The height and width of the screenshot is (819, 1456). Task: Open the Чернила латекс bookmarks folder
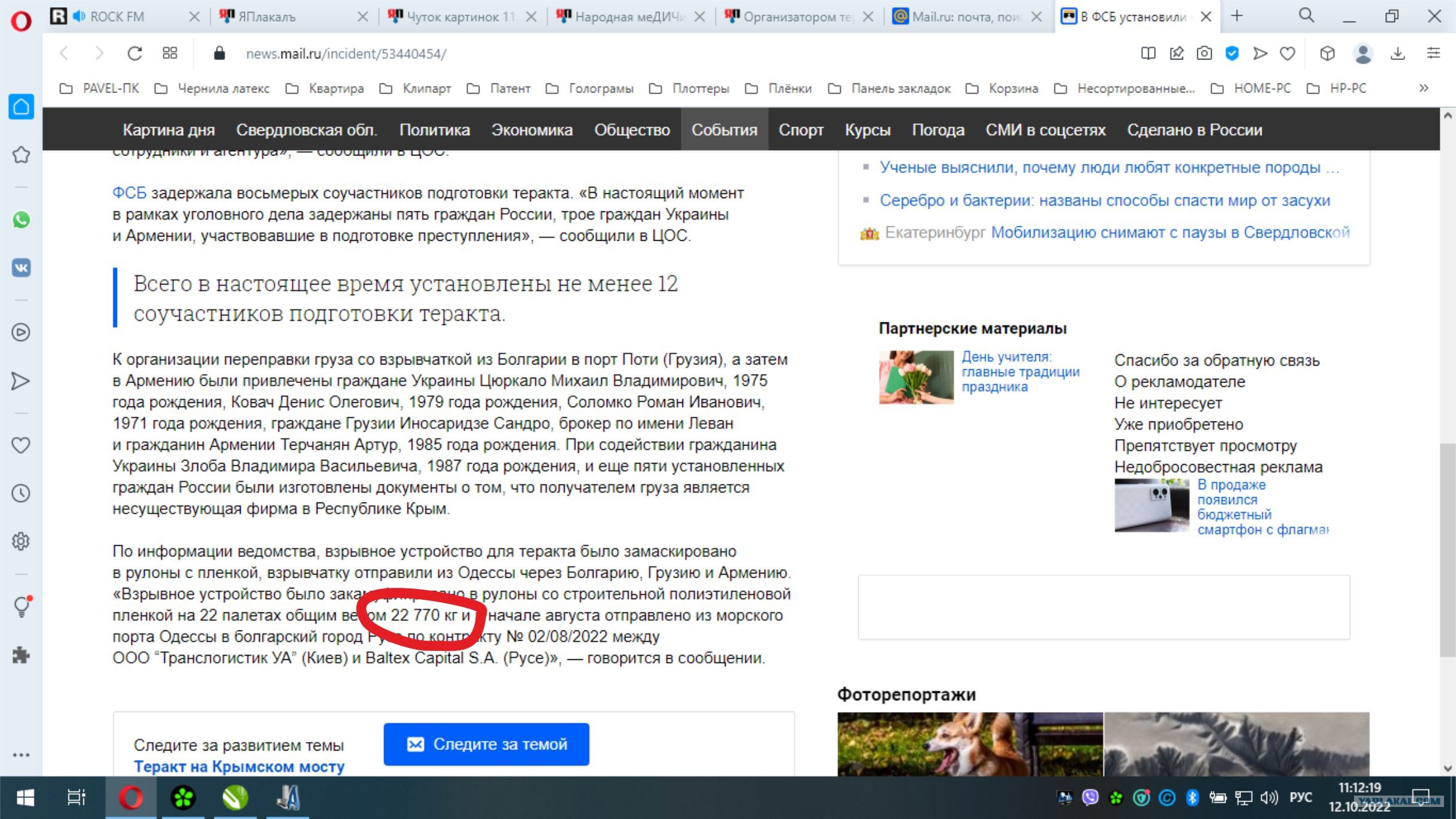(x=212, y=88)
